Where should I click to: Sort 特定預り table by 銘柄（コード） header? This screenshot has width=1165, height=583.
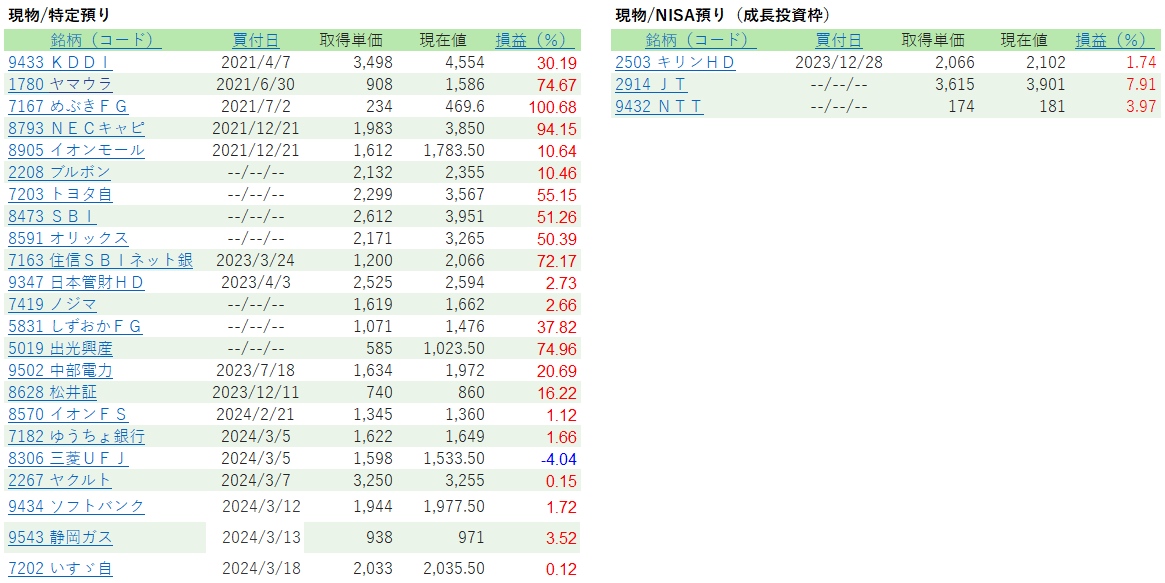point(106,40)
